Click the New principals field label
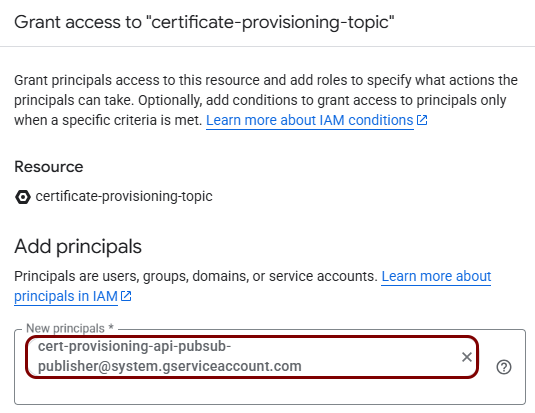The image size is (535, 413). [x=66, y=328]
